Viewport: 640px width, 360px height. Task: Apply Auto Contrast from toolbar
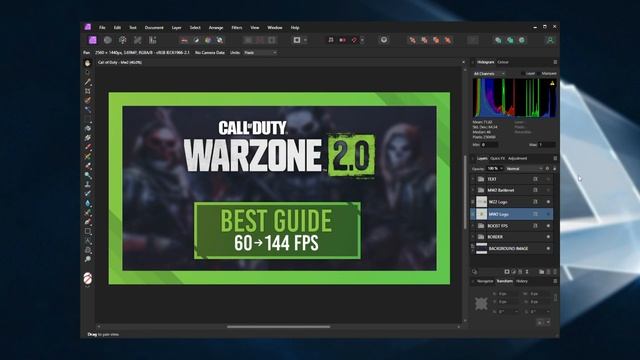pyautogui.click(x=196, y=40)
